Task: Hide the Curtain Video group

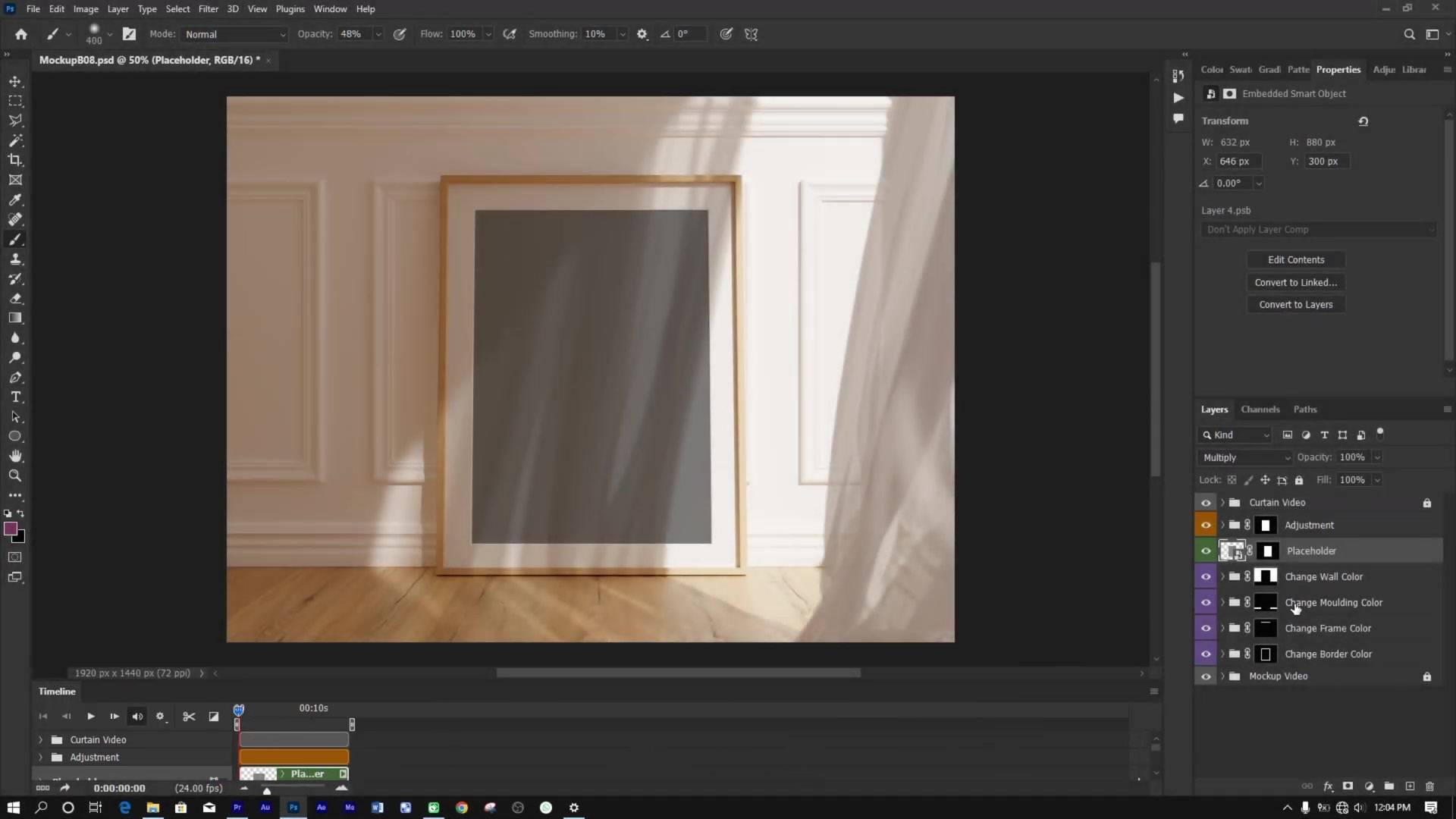Action: coord(1206,502)
